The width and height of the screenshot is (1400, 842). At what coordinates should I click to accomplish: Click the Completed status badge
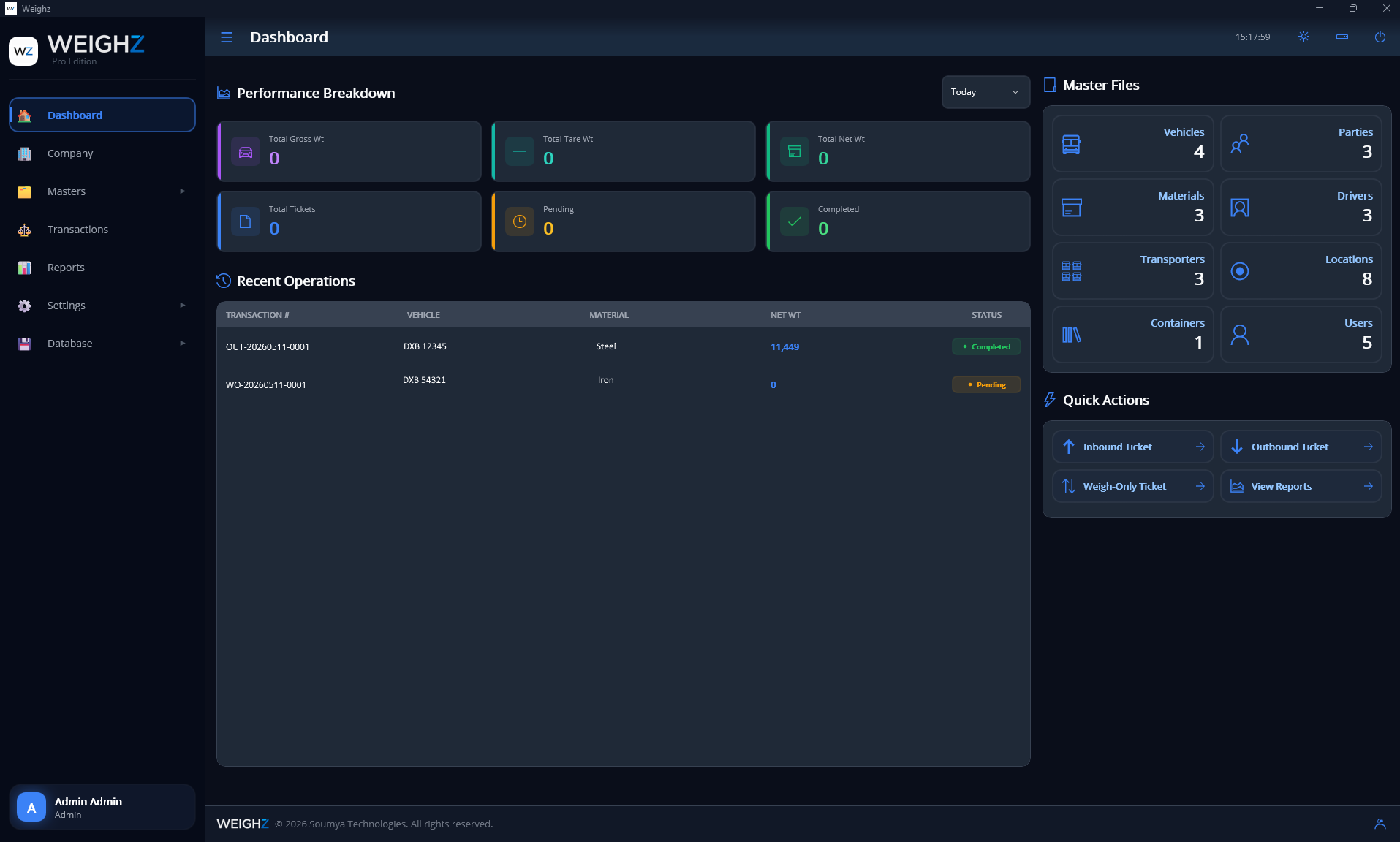(985, 346)
